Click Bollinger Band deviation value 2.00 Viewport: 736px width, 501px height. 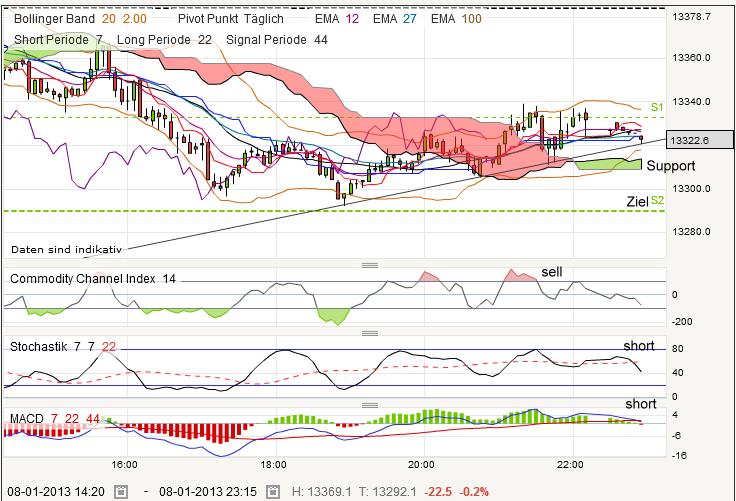(x=135, y=19)
